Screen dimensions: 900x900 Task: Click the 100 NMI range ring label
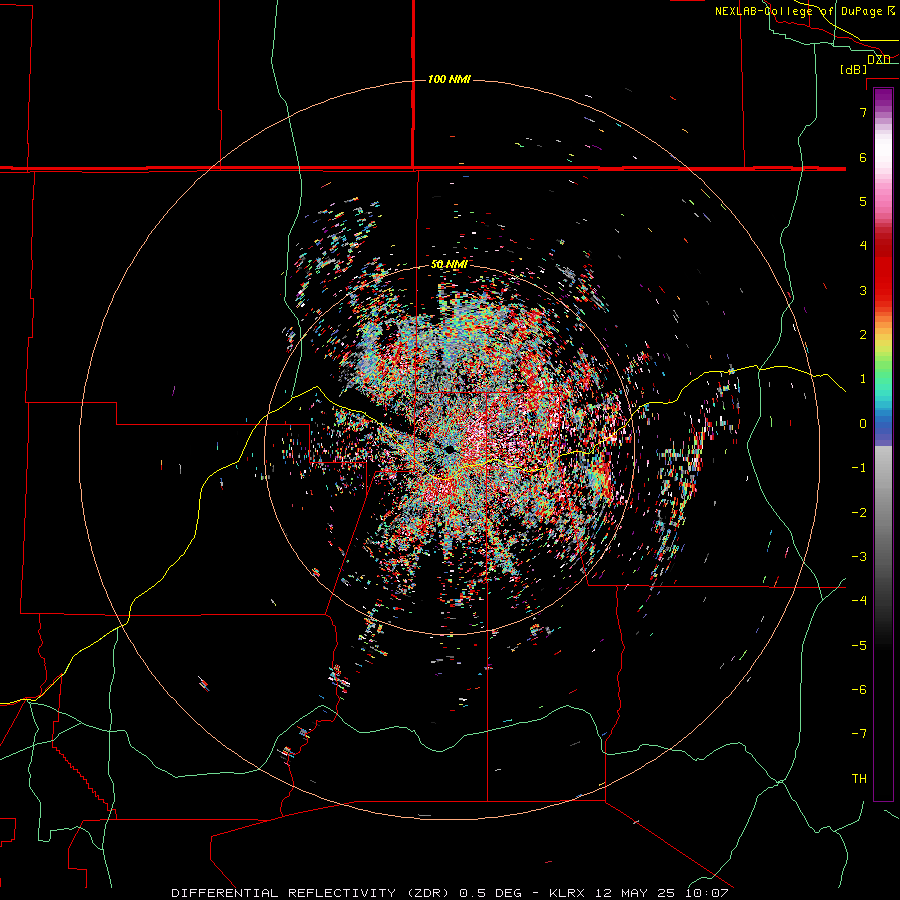pos(449,79)
